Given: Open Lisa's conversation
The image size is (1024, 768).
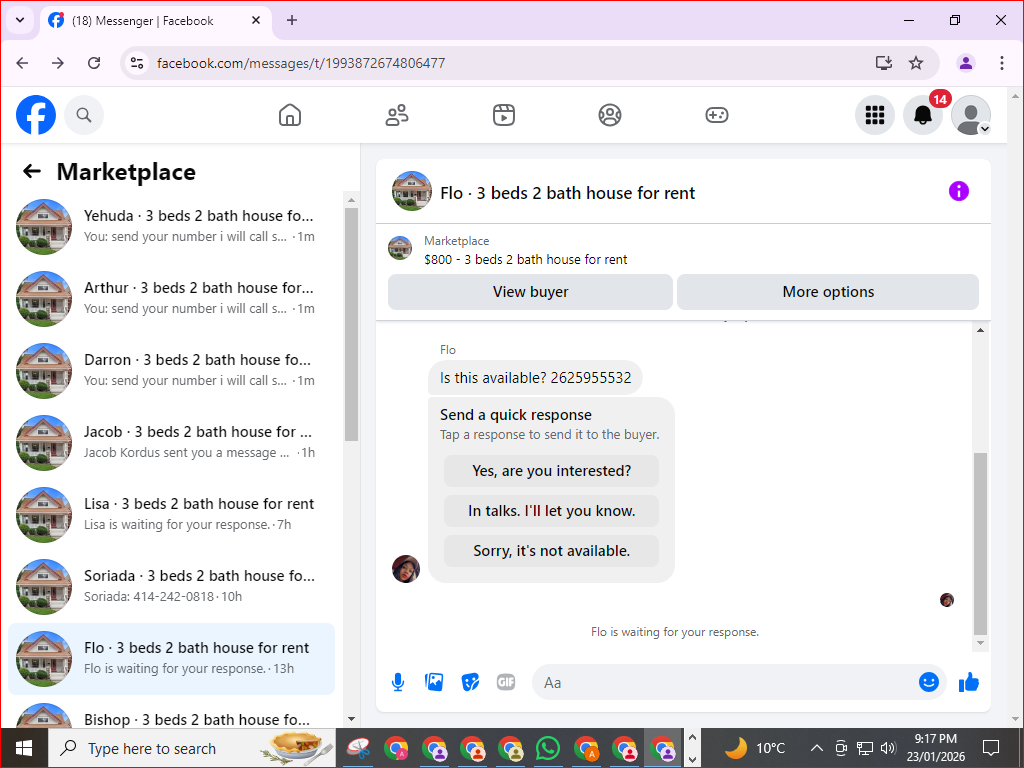Looking at the screenshot, I should click(171, 514).
